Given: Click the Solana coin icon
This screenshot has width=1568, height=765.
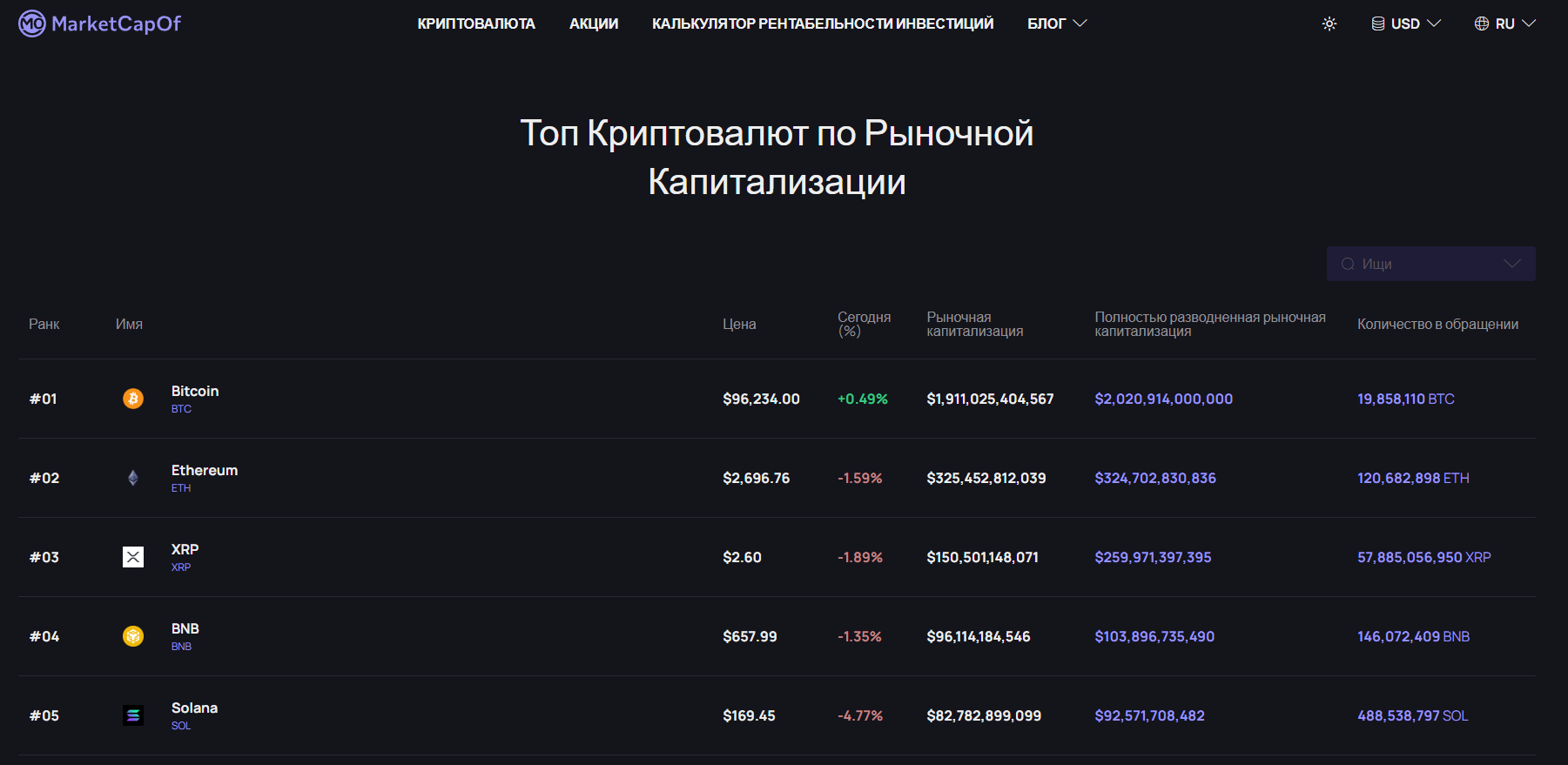Looking at the screenshot, I should click(133, 715).
